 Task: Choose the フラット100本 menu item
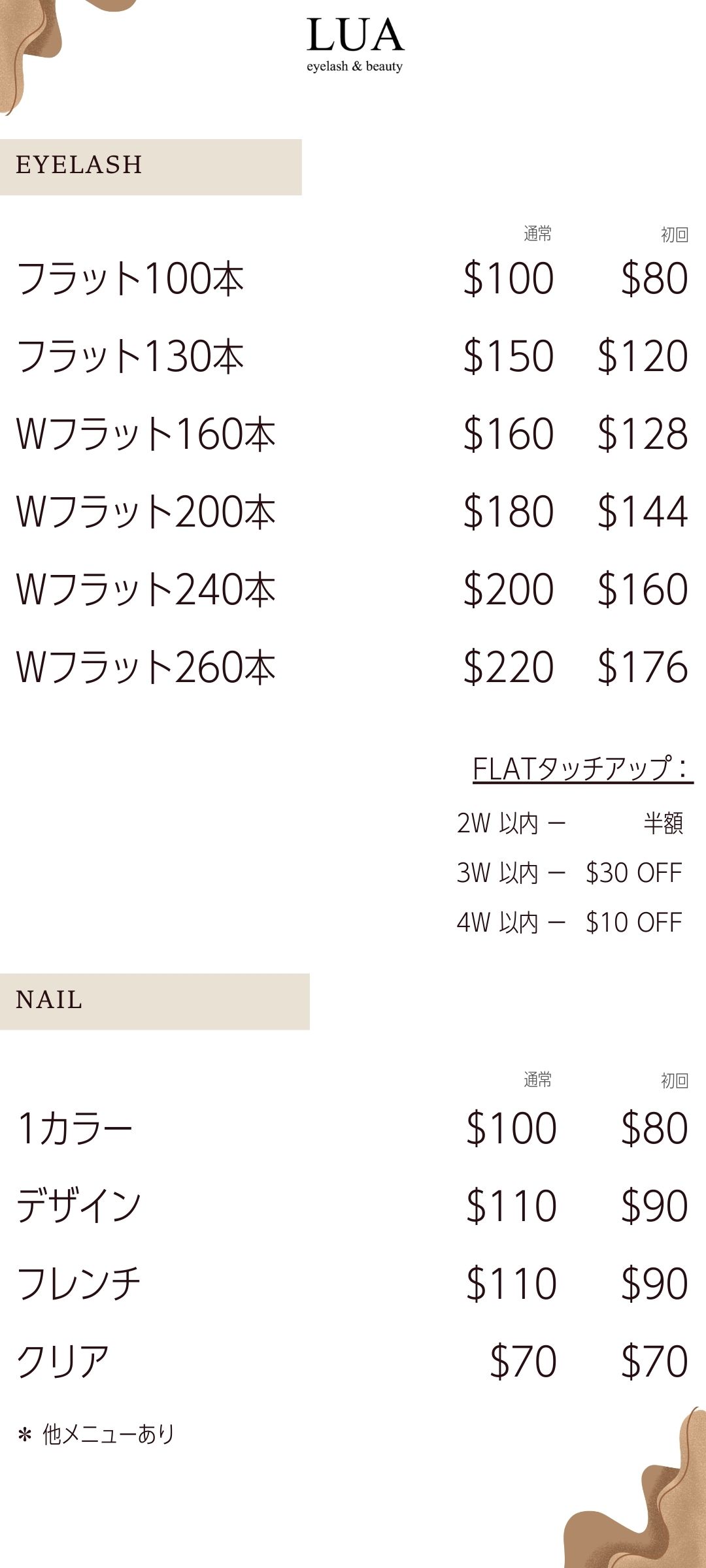click(130, 278)
